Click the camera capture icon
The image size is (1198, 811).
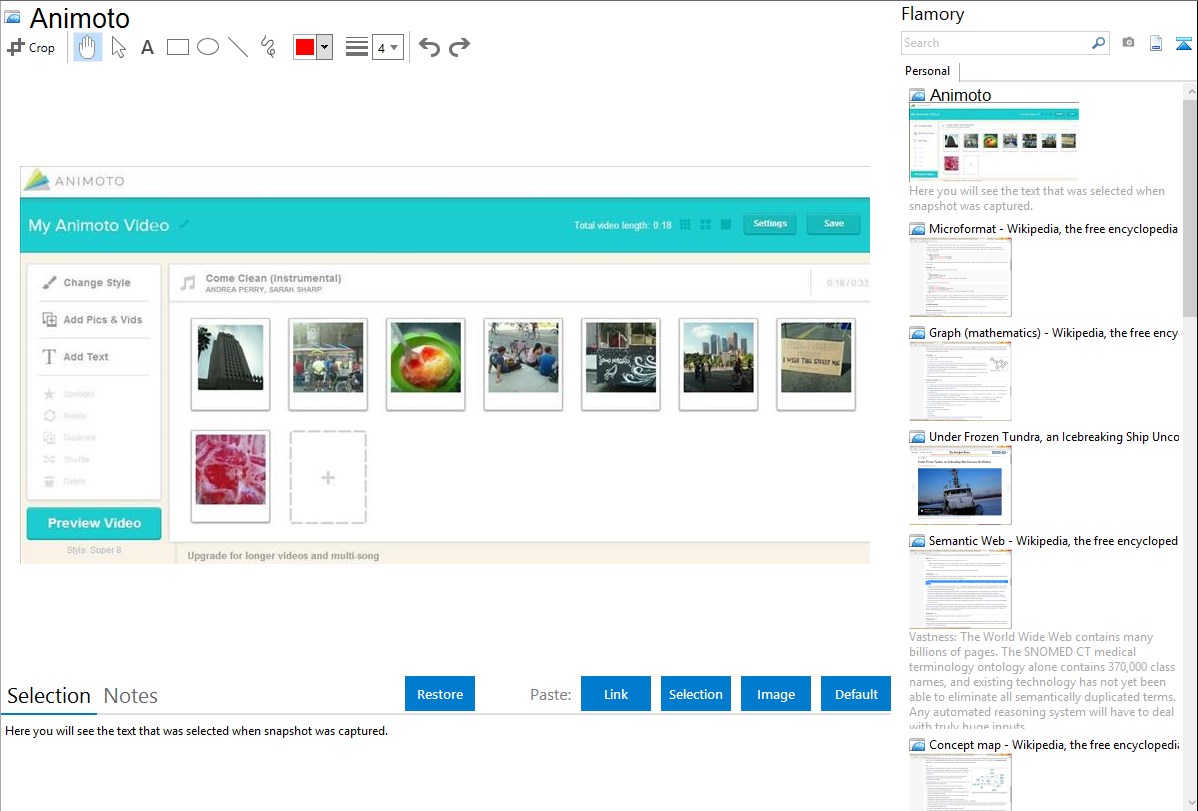tap(1128, 43)
